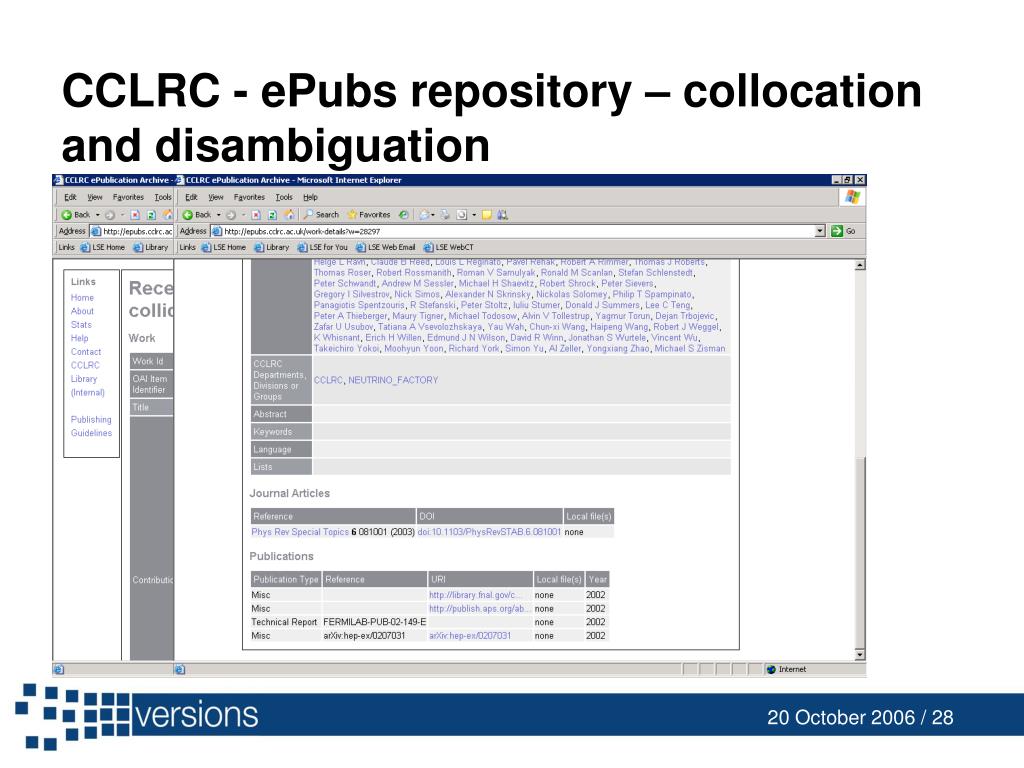Screen dimensions: 1024x768
Task: Open the Tools menu in the background window
Action: (163, 197)
